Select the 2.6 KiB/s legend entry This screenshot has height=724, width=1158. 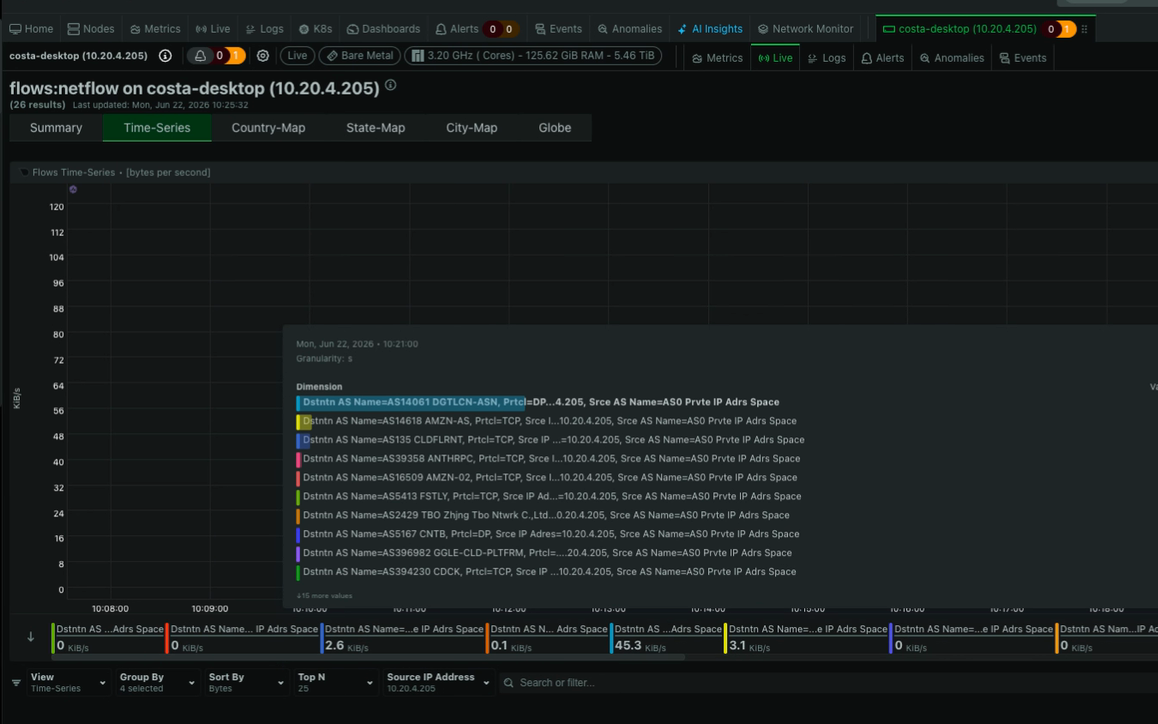pyautogui.click(x=402, y=638)
